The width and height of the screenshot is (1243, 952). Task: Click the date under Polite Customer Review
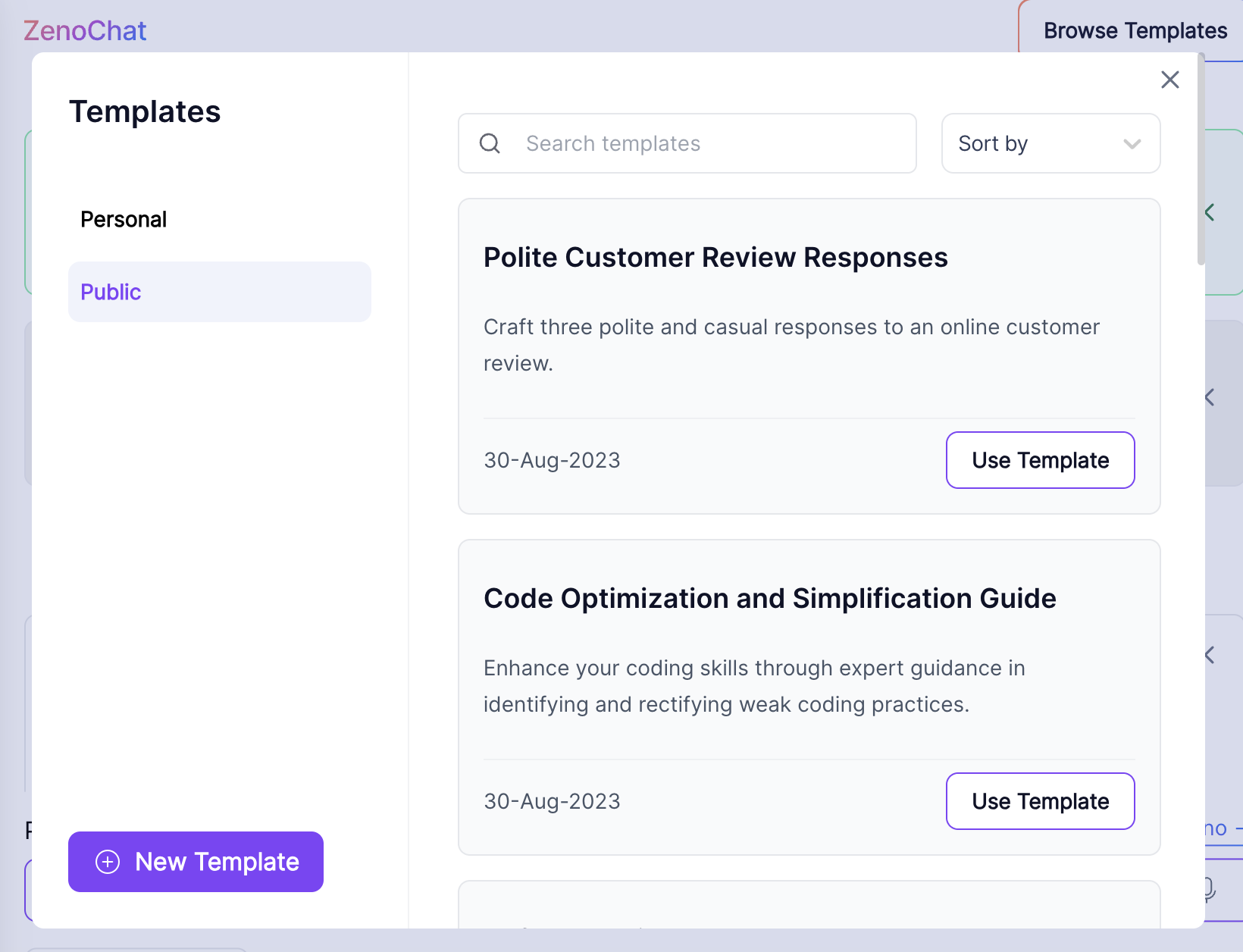(x=552, y=460)
